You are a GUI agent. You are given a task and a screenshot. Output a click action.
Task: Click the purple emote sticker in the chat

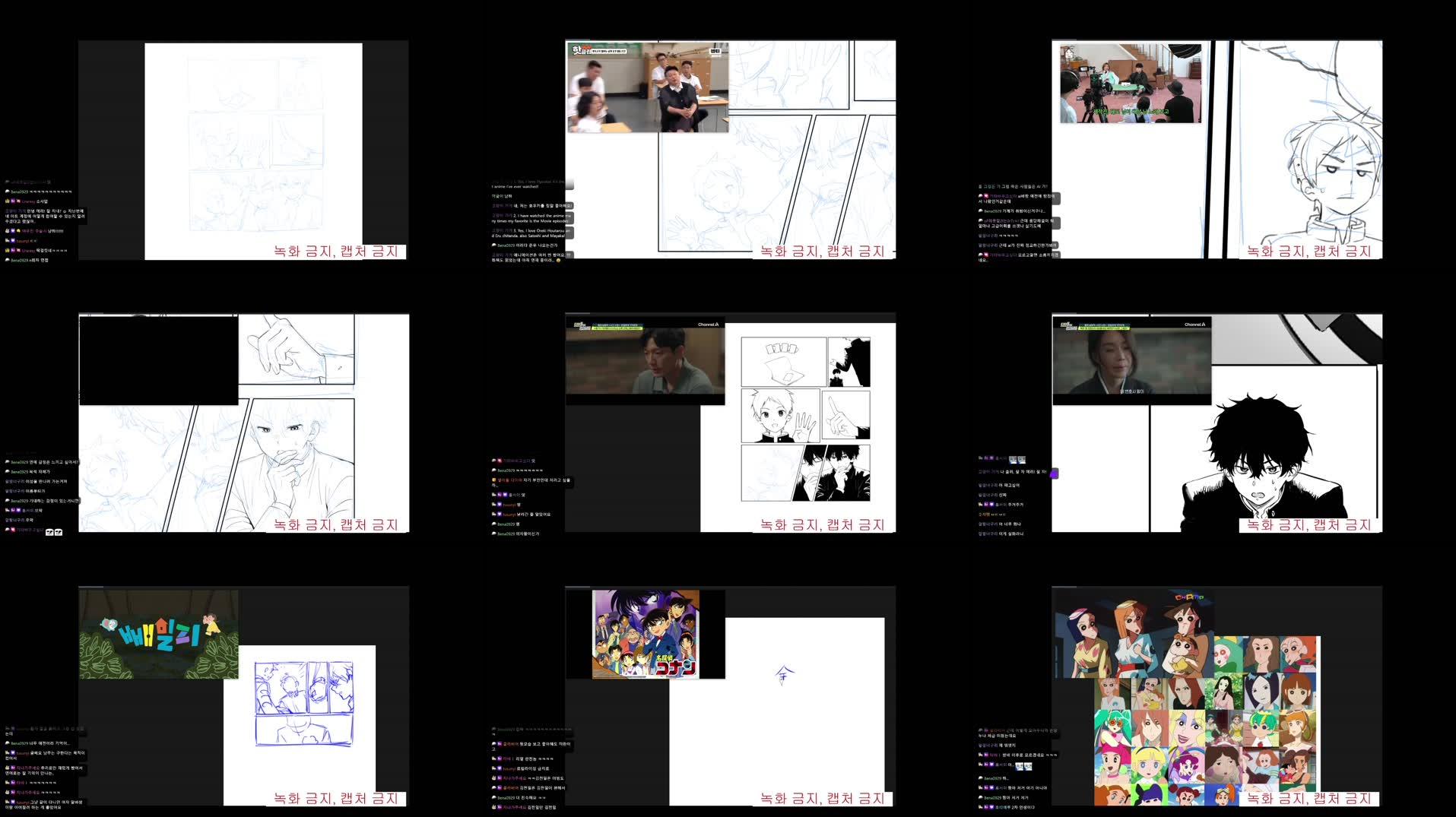tap(1055, 473)
